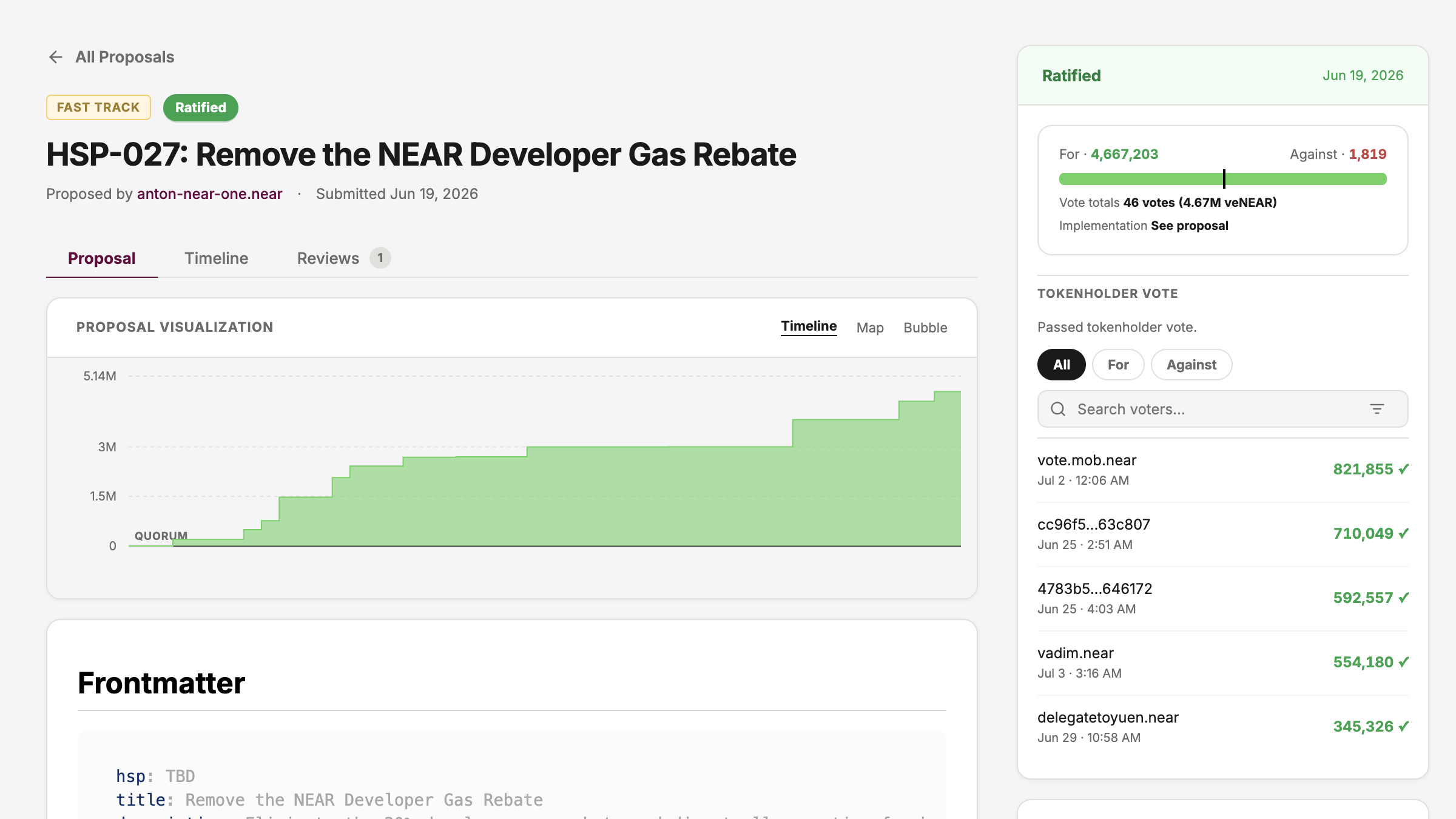1456x819 pixels.
Task: Click the QUORUM label on the chart
Action: coord(161,536)
